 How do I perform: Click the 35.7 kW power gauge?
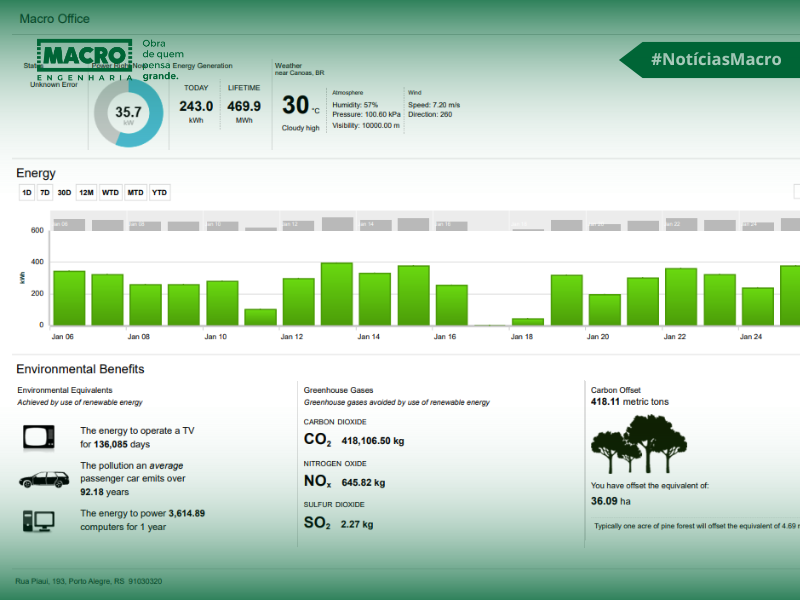pos(128,113)
